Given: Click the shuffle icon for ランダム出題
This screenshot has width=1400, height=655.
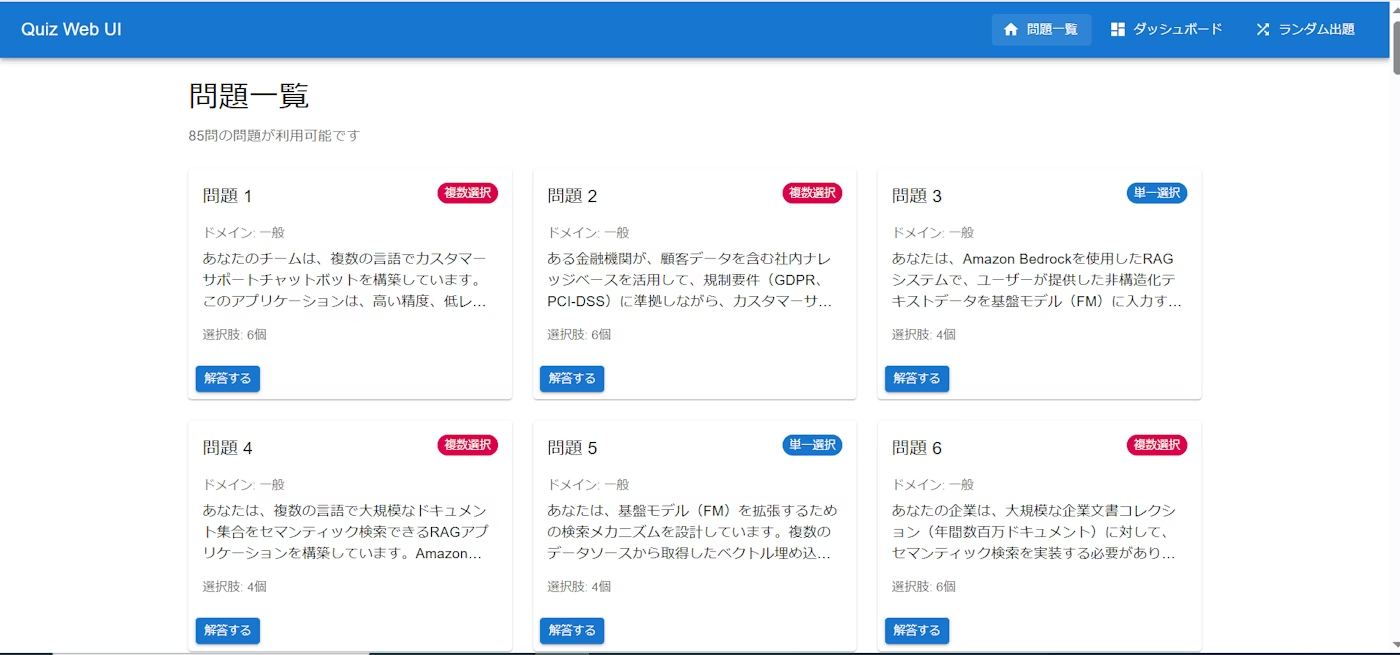Looking at the screenshot, I should pyautogui.click(x=1263, y=30).
